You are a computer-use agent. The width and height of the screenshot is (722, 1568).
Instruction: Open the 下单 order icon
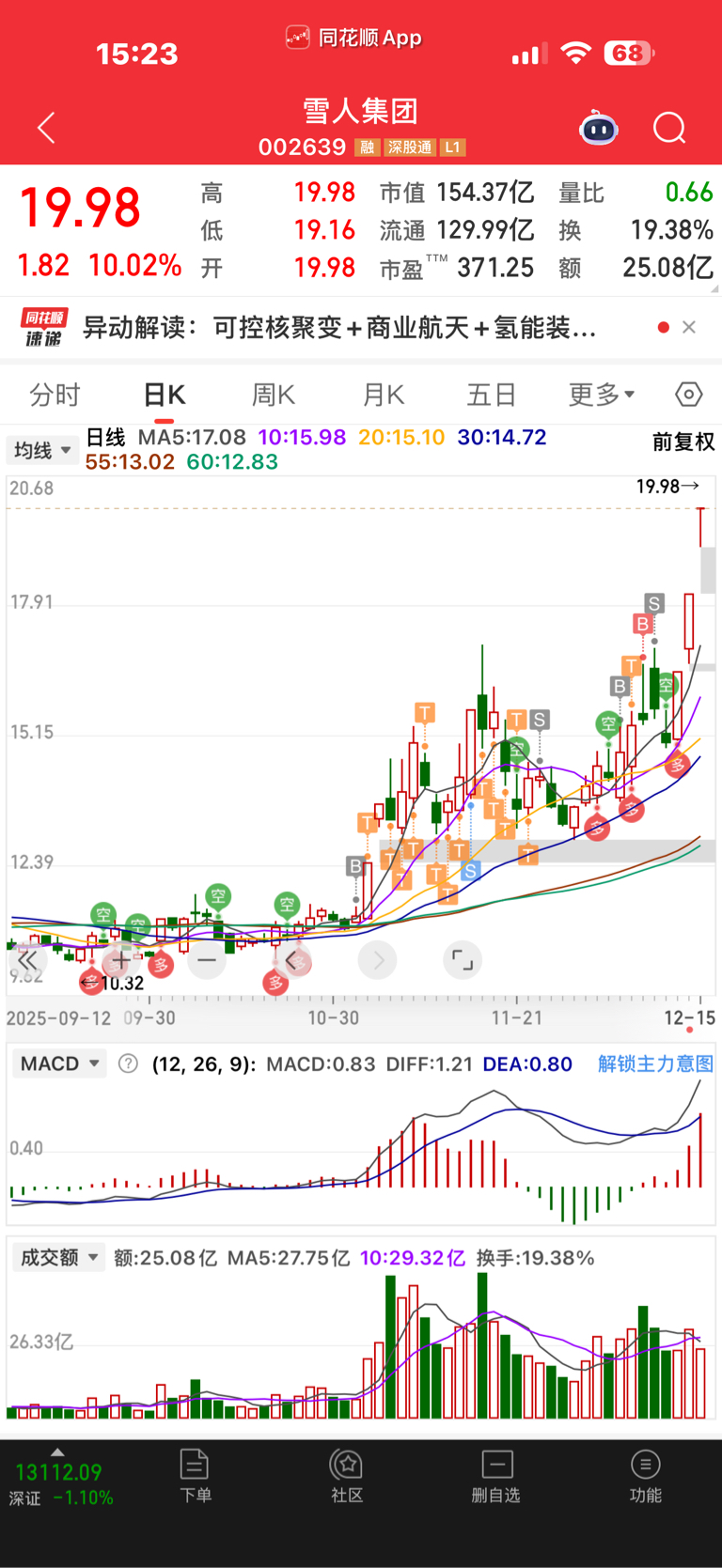point(195,1476)
